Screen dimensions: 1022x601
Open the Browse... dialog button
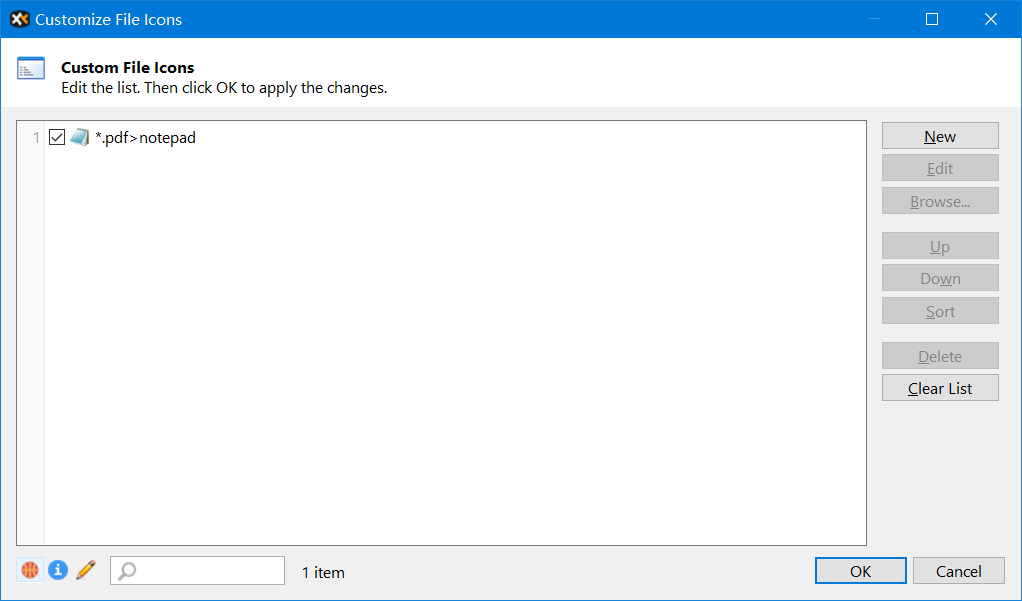pyautogui.click(x=940, y=201)
